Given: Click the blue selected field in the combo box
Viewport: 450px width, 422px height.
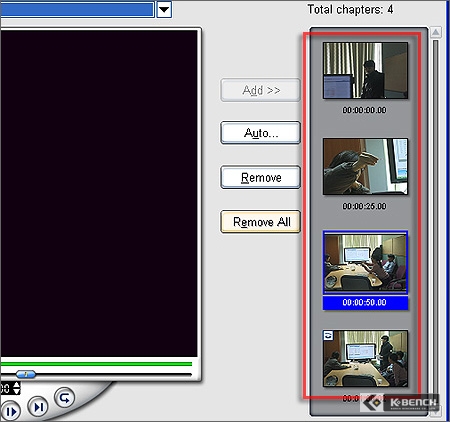Looking at the screenshot, I should point(77,9).
